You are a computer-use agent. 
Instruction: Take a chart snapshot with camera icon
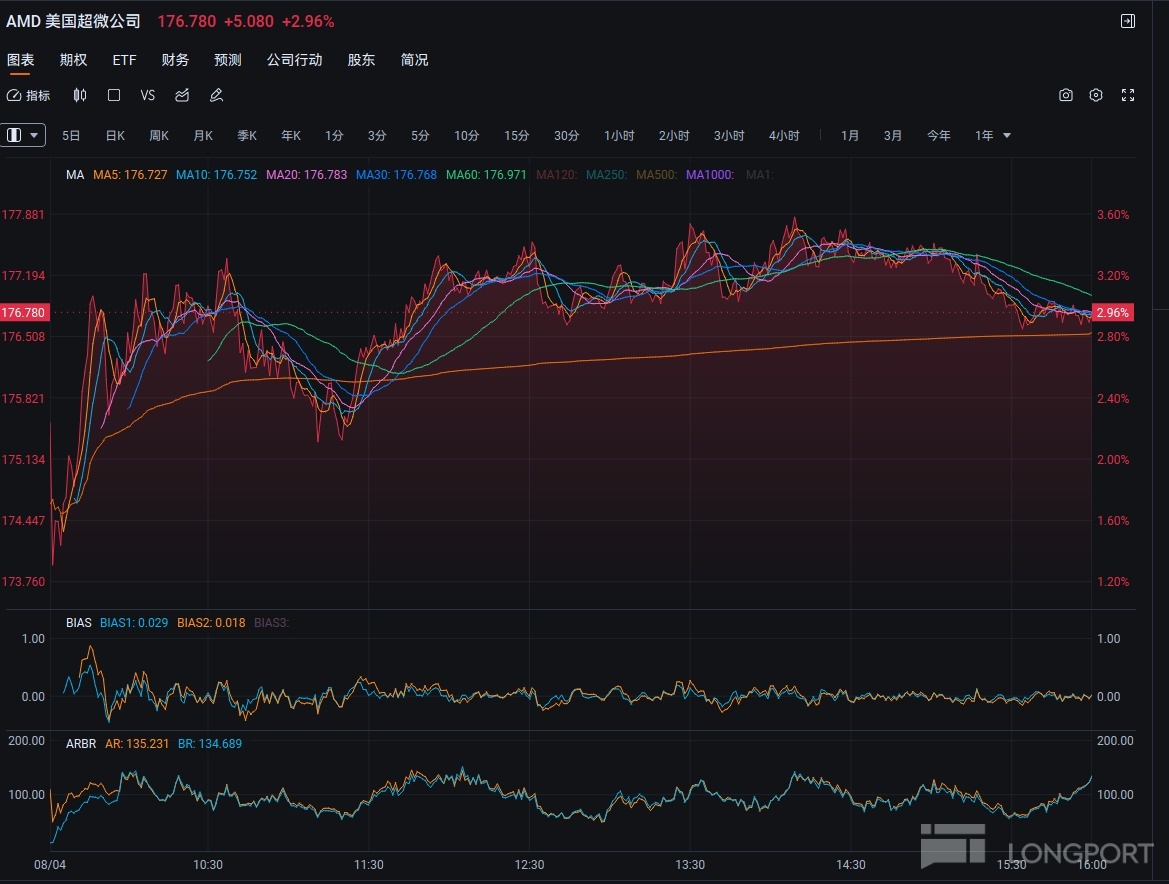(1066, 95)
